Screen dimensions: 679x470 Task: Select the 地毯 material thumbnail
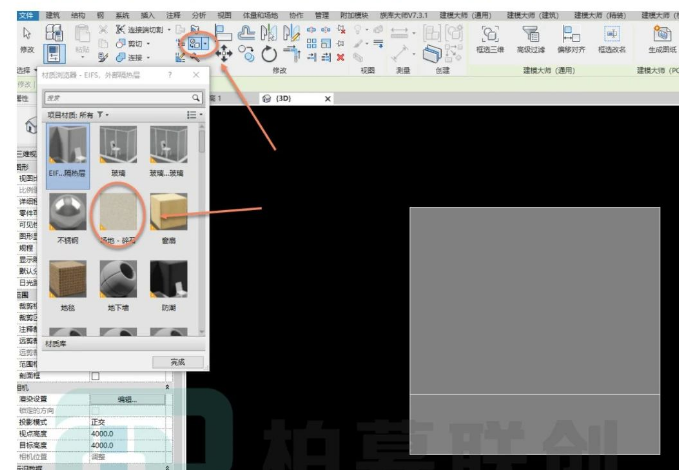point(68,279)
